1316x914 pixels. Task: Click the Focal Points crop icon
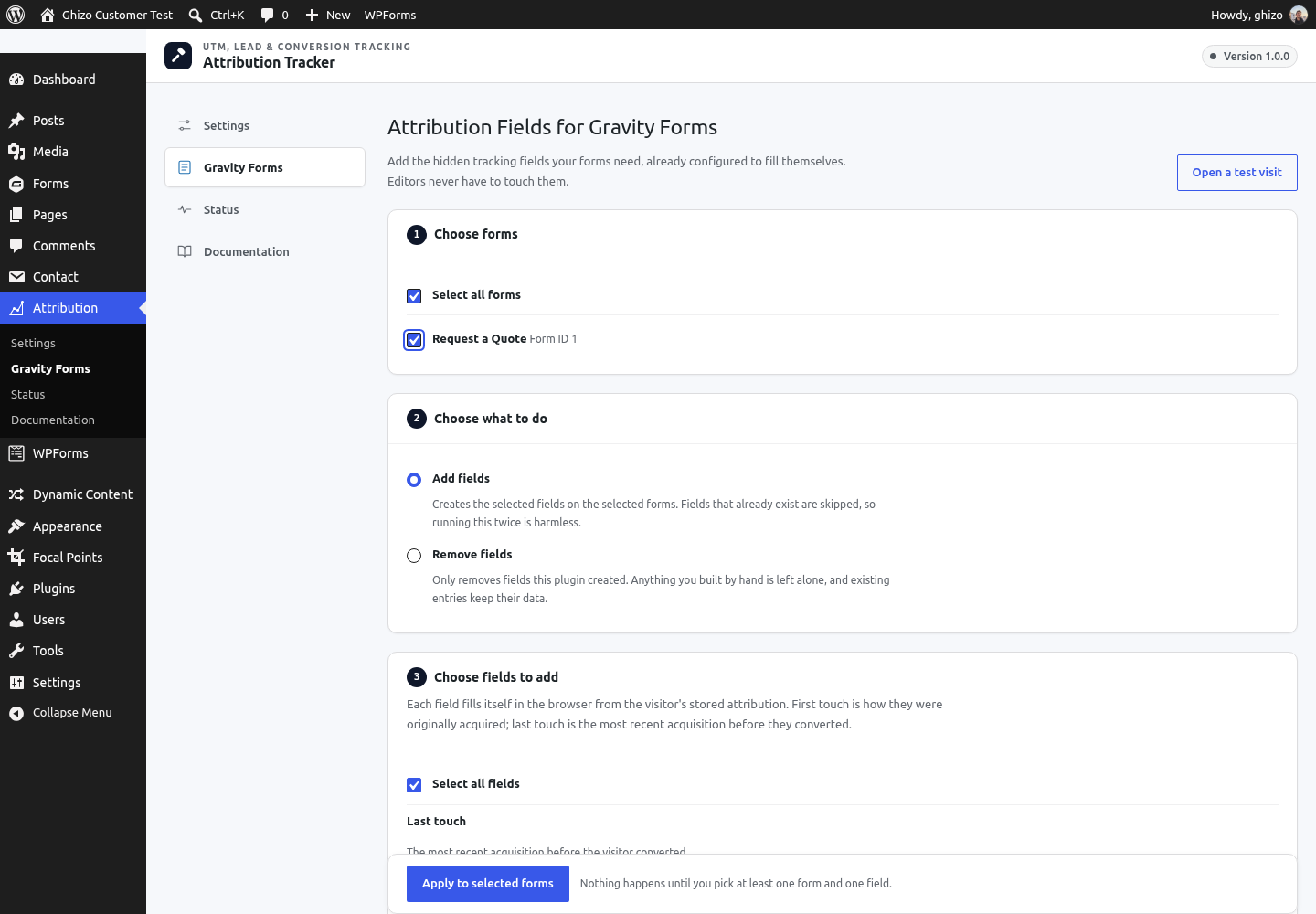tap(16, 558)
